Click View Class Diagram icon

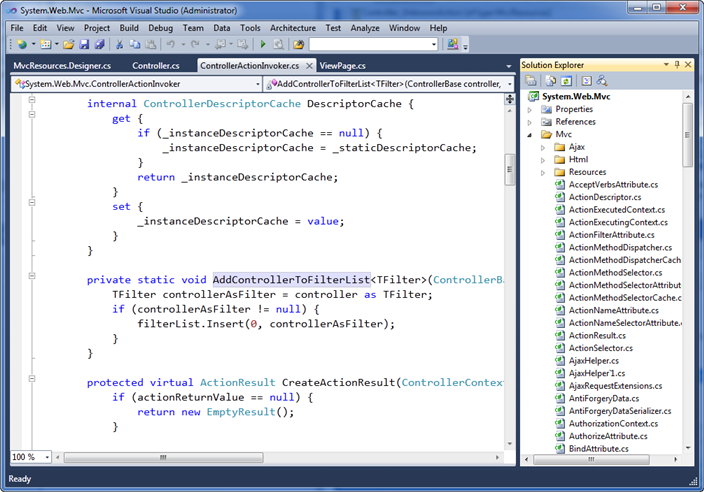point(602,81)
